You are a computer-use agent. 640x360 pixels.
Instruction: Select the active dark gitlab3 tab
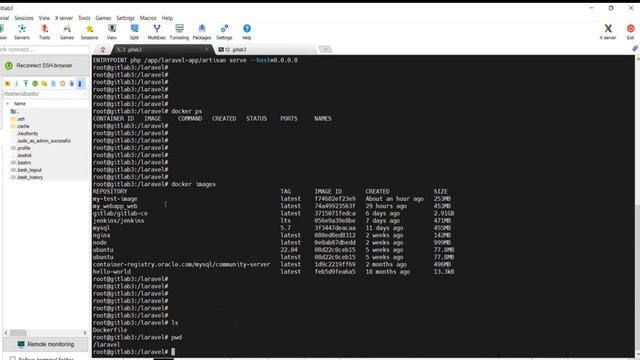point(162,49)
